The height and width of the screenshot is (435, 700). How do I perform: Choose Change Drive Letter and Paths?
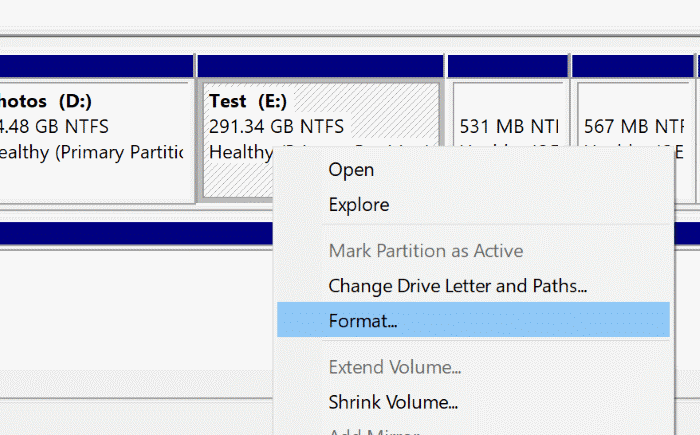tap(473, 286)
